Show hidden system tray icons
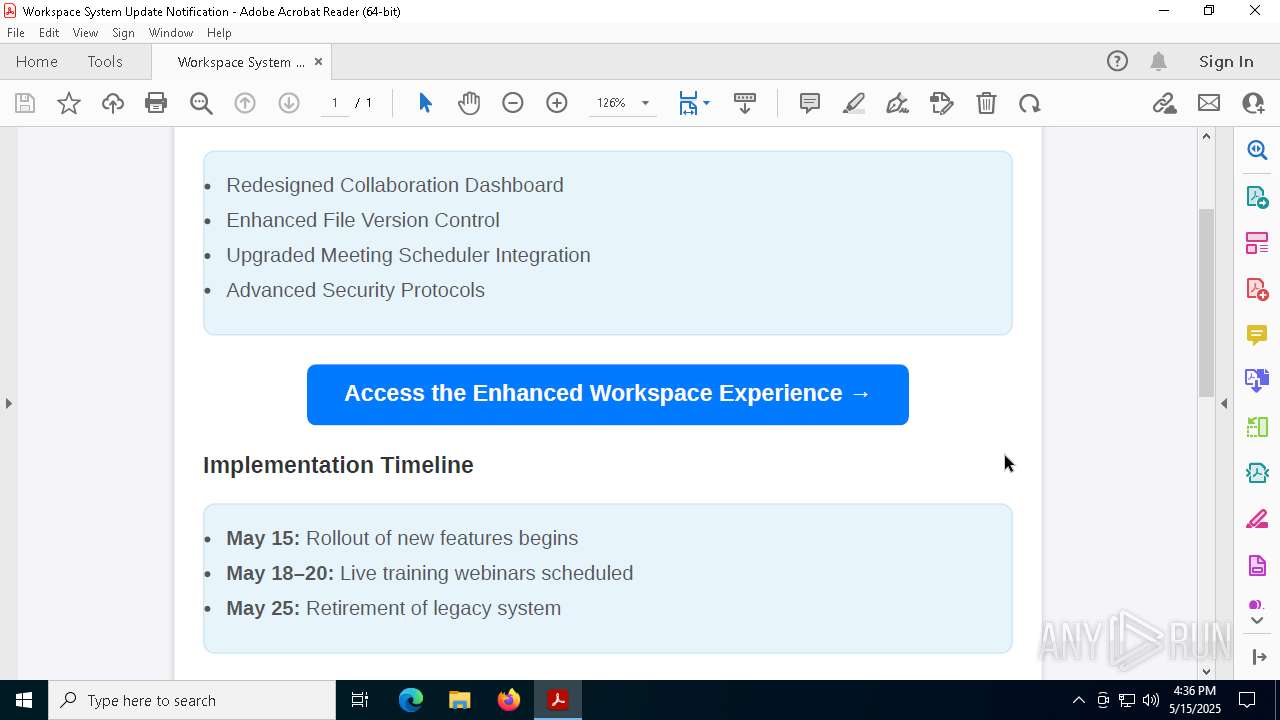 (x=1078, y=700)
